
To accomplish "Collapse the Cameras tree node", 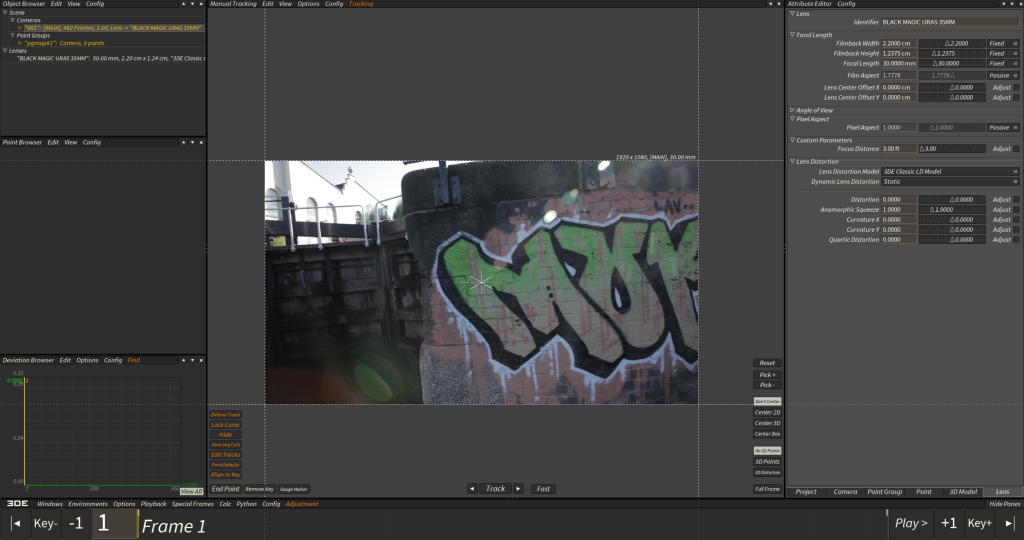I will 12,20.
